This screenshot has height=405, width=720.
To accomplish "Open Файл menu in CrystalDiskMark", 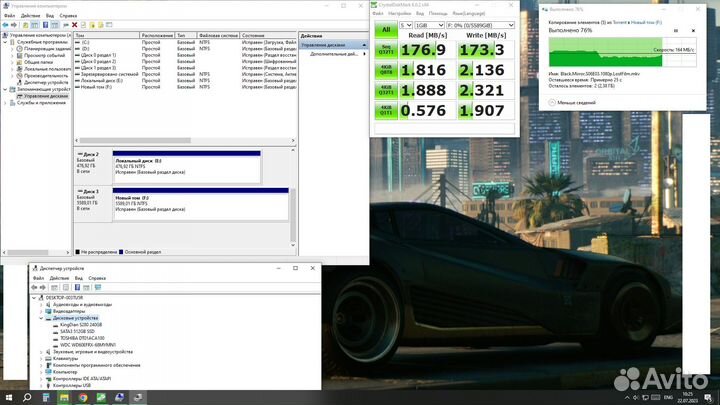I will click(378, 14).
